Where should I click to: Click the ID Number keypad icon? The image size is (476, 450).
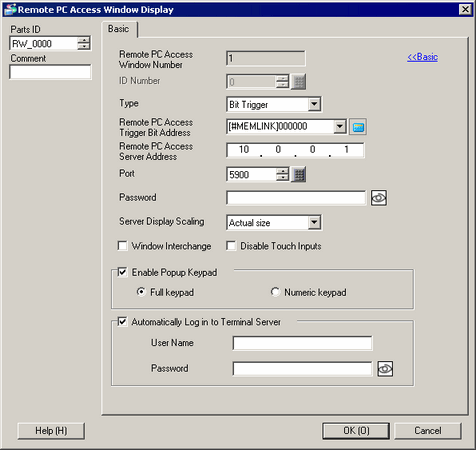coord(299,82)
